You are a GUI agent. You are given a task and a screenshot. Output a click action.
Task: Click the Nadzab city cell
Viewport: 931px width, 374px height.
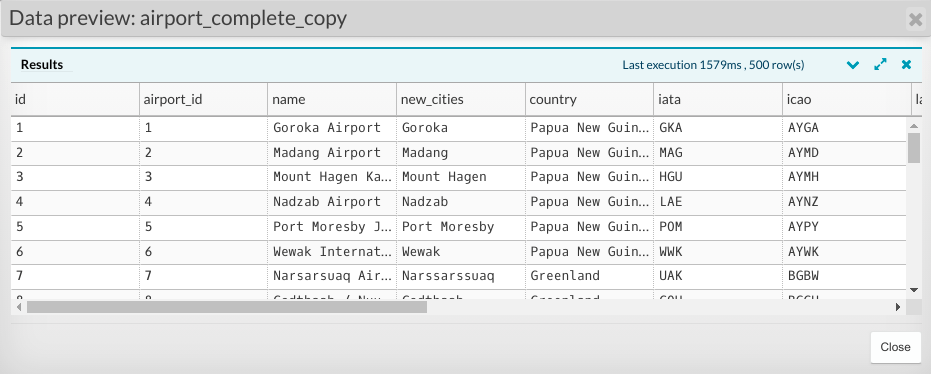click(461, 202)
